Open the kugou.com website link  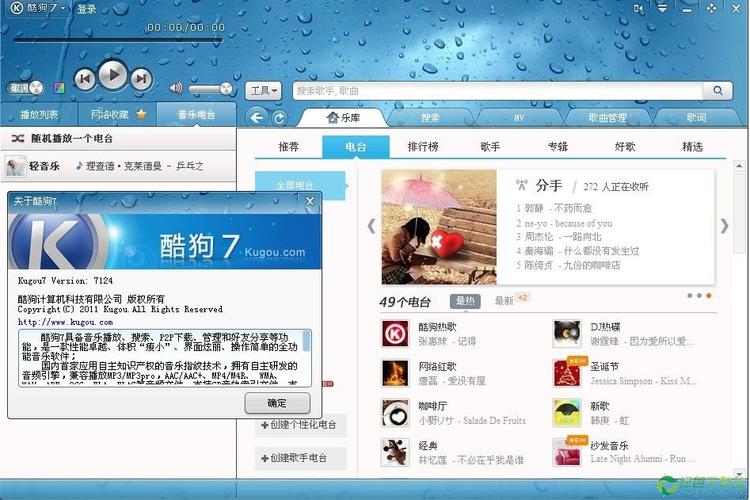pyautogui.click(x=65, y=322)
